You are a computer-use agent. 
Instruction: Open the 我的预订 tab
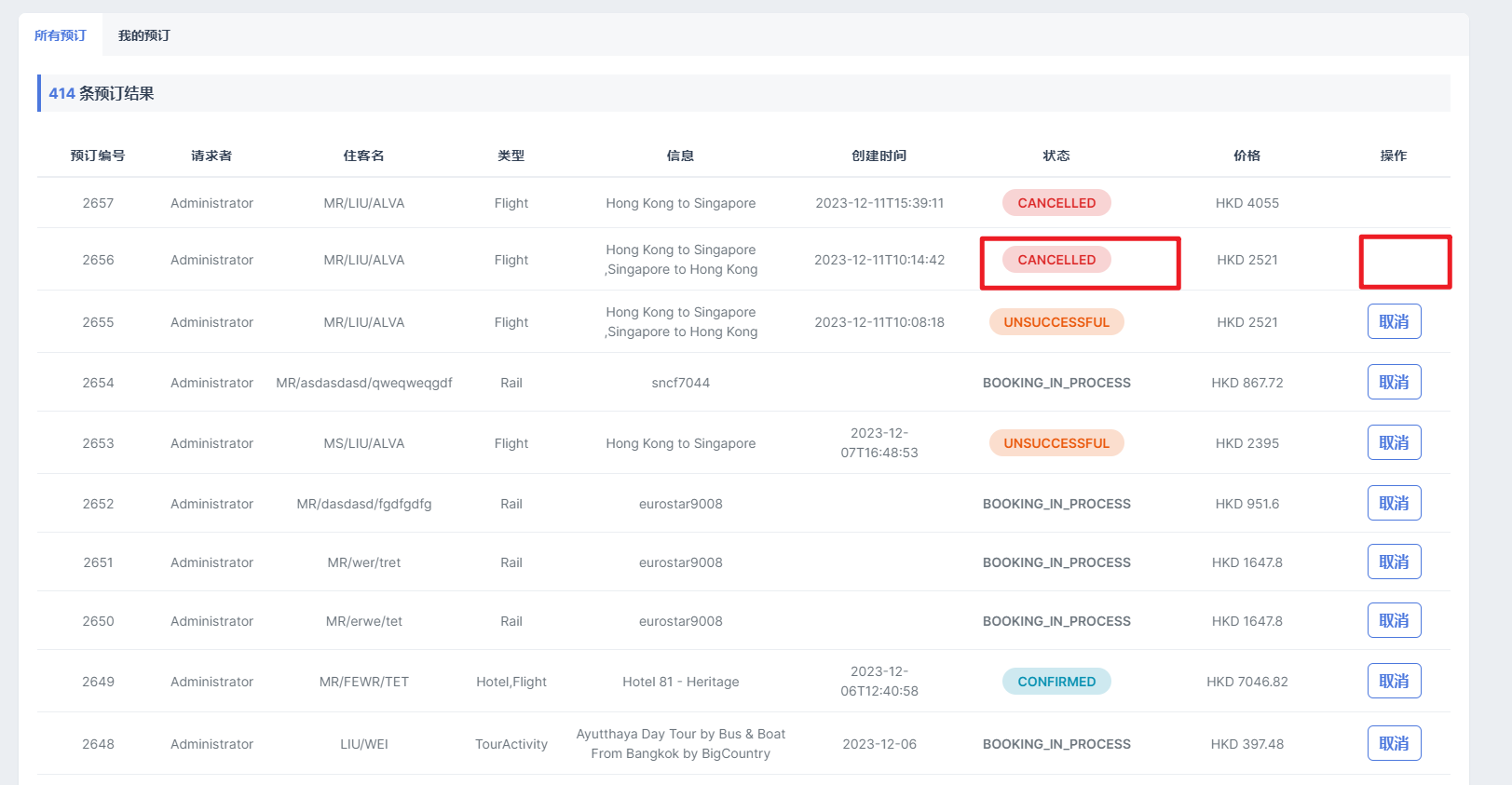click(144, 35)
